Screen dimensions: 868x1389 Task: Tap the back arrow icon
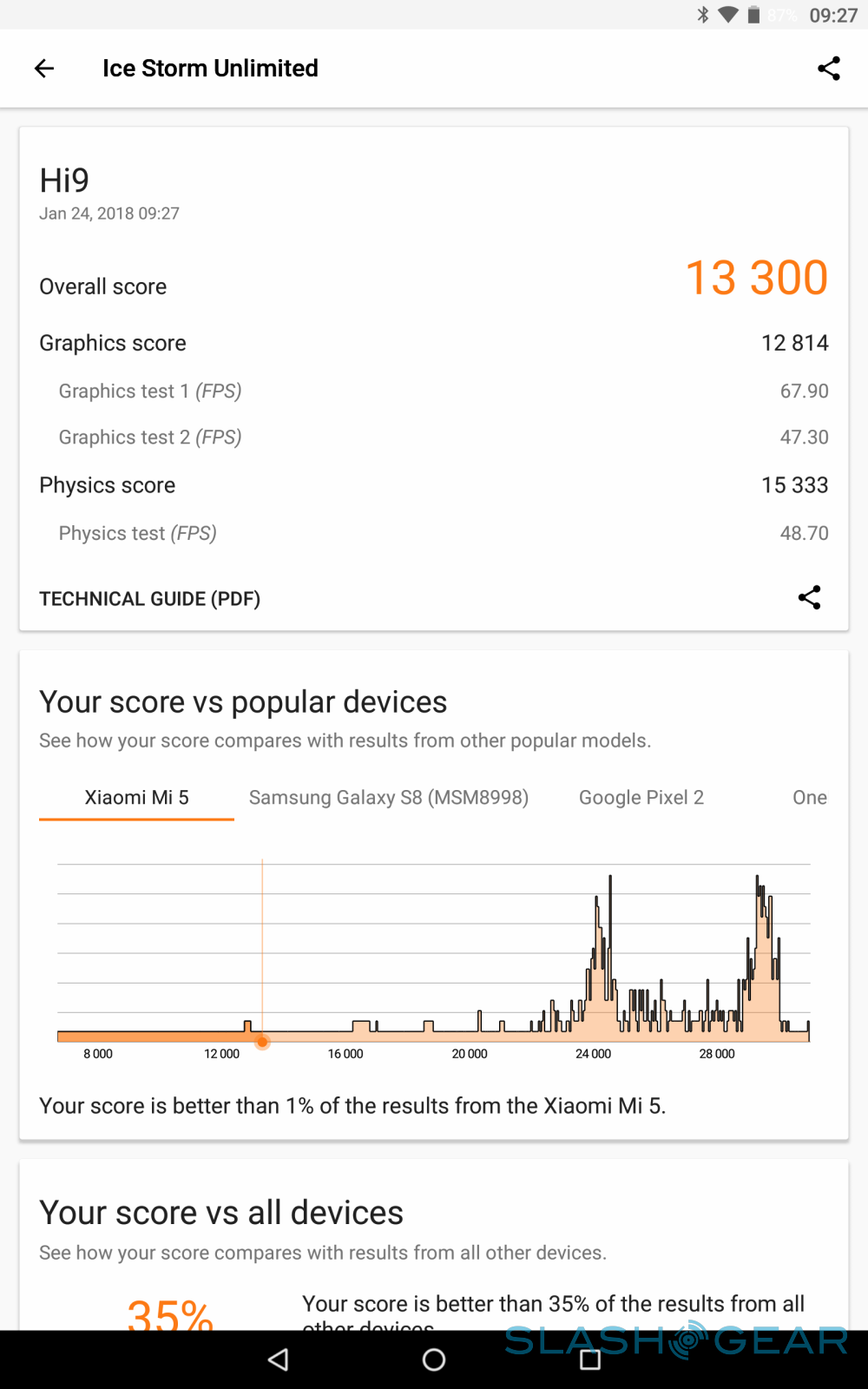coord(44,69)
